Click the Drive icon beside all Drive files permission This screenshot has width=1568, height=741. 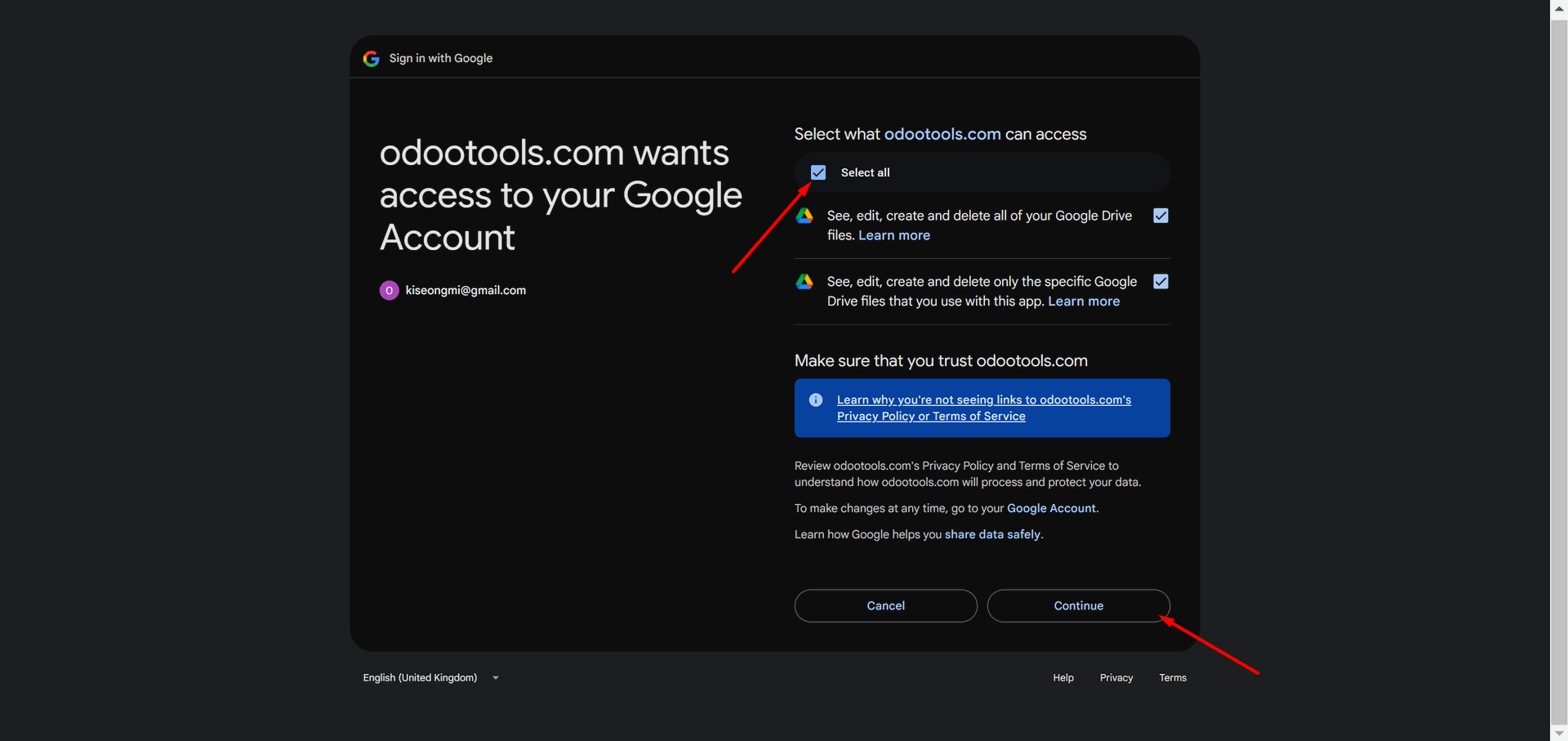pyautogui.click(x=804, y=216)
